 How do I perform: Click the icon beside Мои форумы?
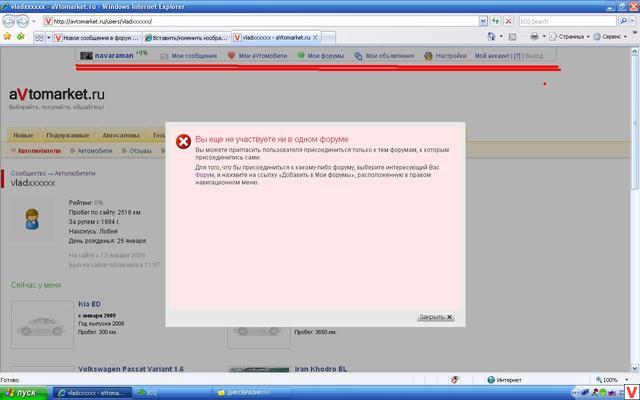click(x=301, y=56)
